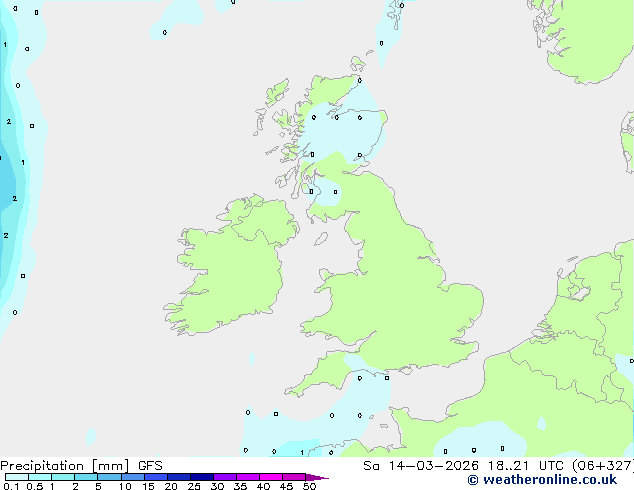This screenshot has width=634, height=490.
Task: Pick the 30–35 mm purple legend swatch
Action: pyautogui.click(x=224, y=477)
